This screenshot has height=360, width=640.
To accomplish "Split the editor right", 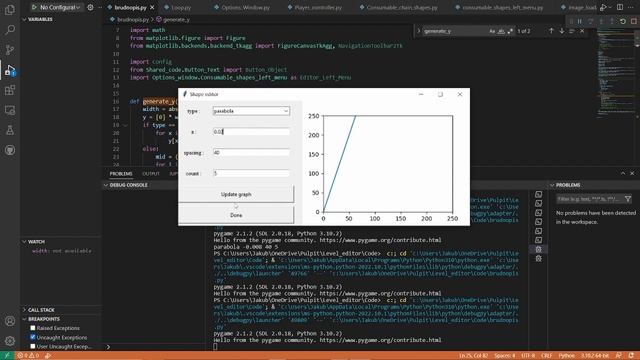I will pyautogui.click(x=620, y=7).
